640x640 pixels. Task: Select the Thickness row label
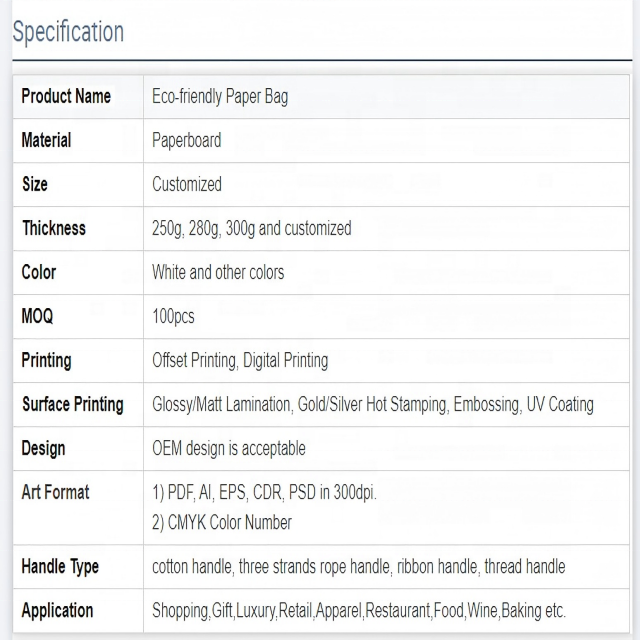tap(54, 228)
